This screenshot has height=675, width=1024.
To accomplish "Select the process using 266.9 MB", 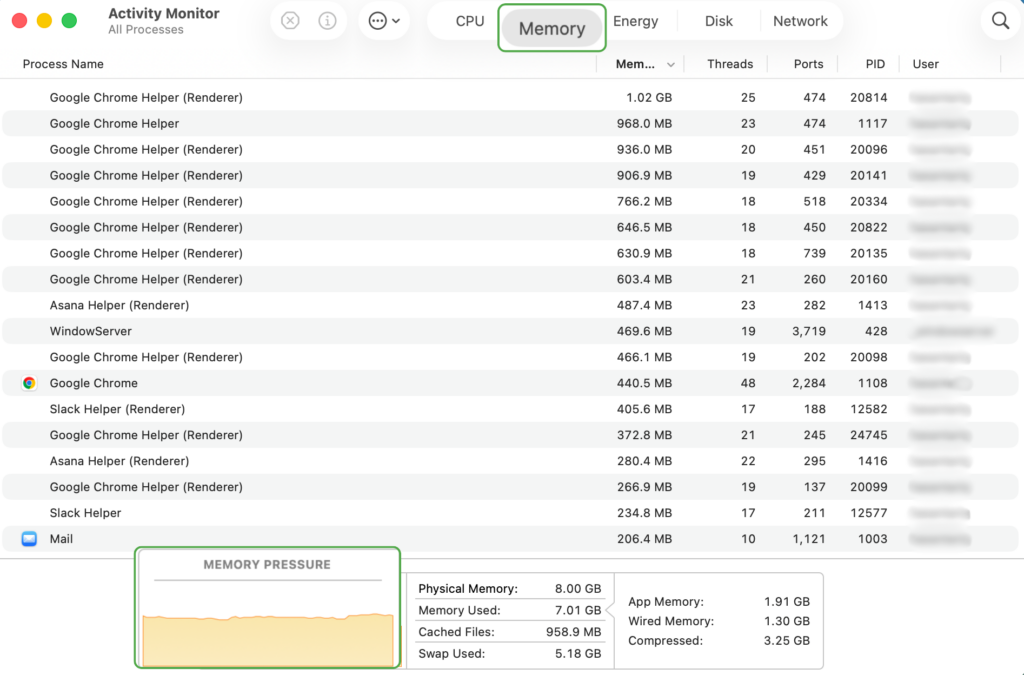I will tap(510, 487).
